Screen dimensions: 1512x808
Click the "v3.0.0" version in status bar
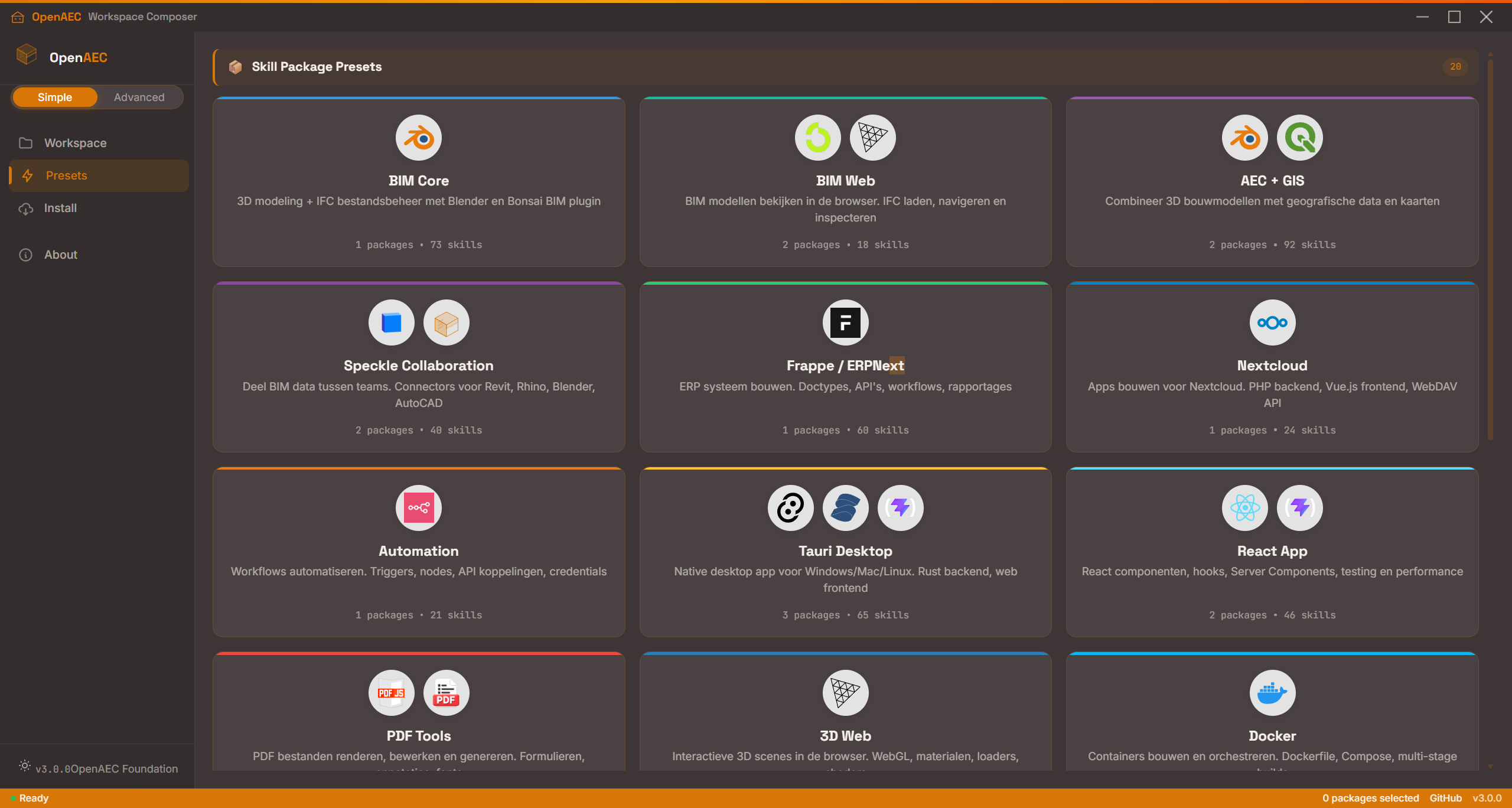[1487, 798]
